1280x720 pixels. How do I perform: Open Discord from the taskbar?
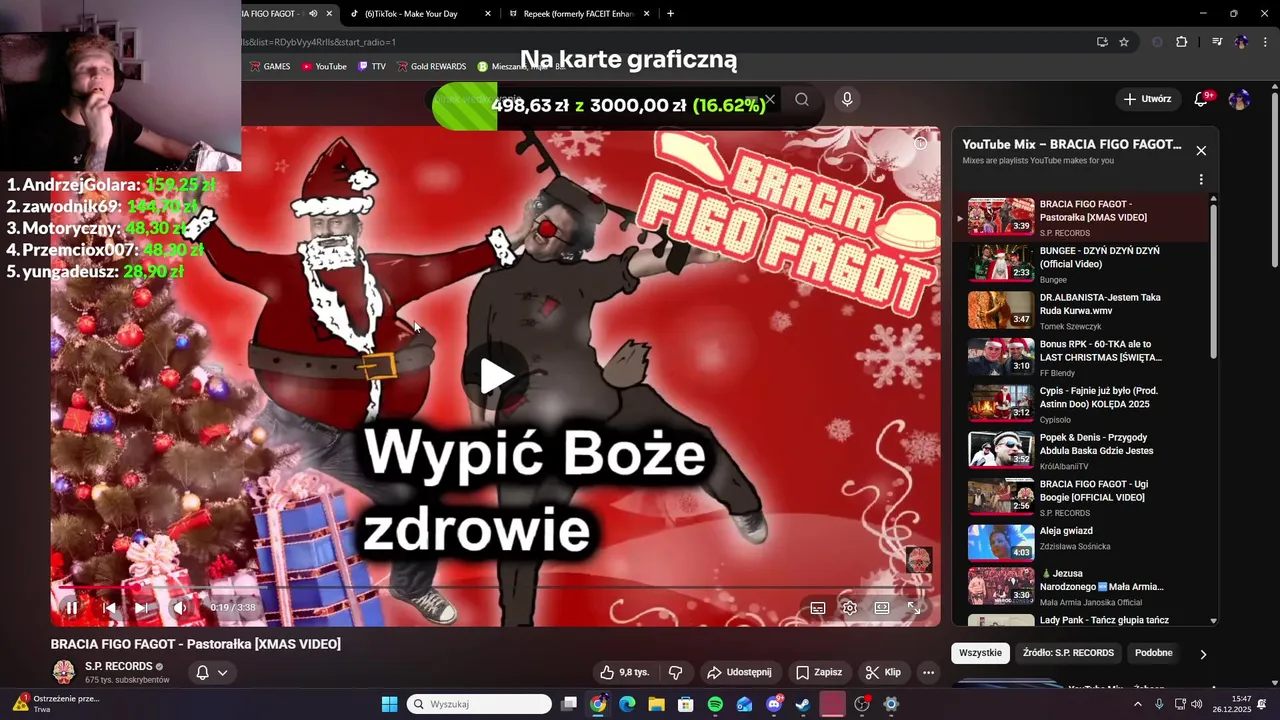click(x=774, y=704)
